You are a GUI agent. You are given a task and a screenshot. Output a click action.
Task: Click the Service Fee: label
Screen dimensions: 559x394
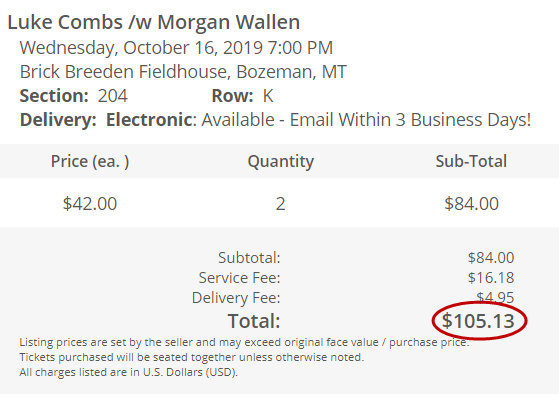click(x=240, y=277)
